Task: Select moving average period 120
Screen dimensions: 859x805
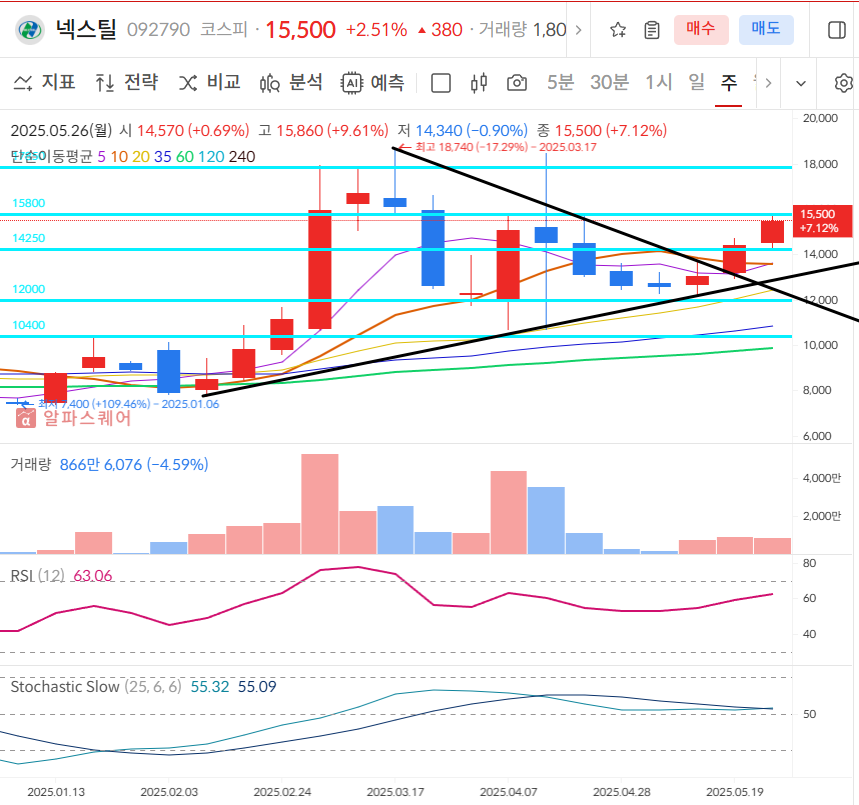Action: pyautogui.click(x=211, y=157)
